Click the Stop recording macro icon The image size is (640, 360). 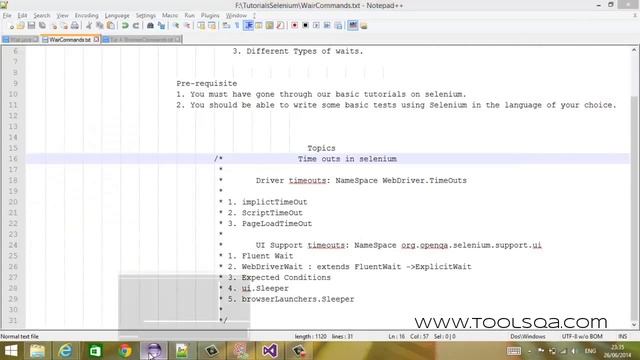pyautogui.click(x=305, y=26)
